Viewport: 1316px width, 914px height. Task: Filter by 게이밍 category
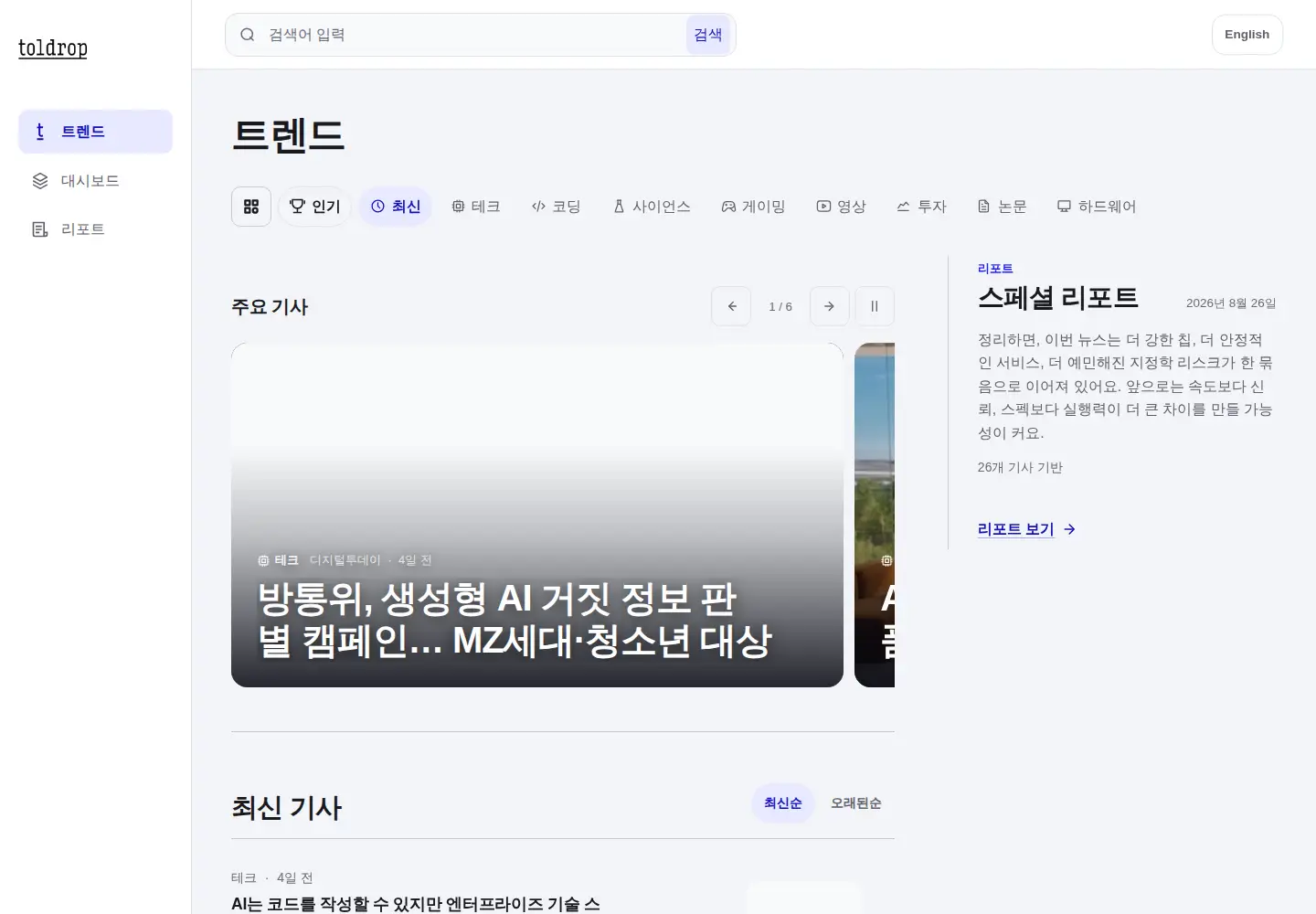click(x=753, y=207)
